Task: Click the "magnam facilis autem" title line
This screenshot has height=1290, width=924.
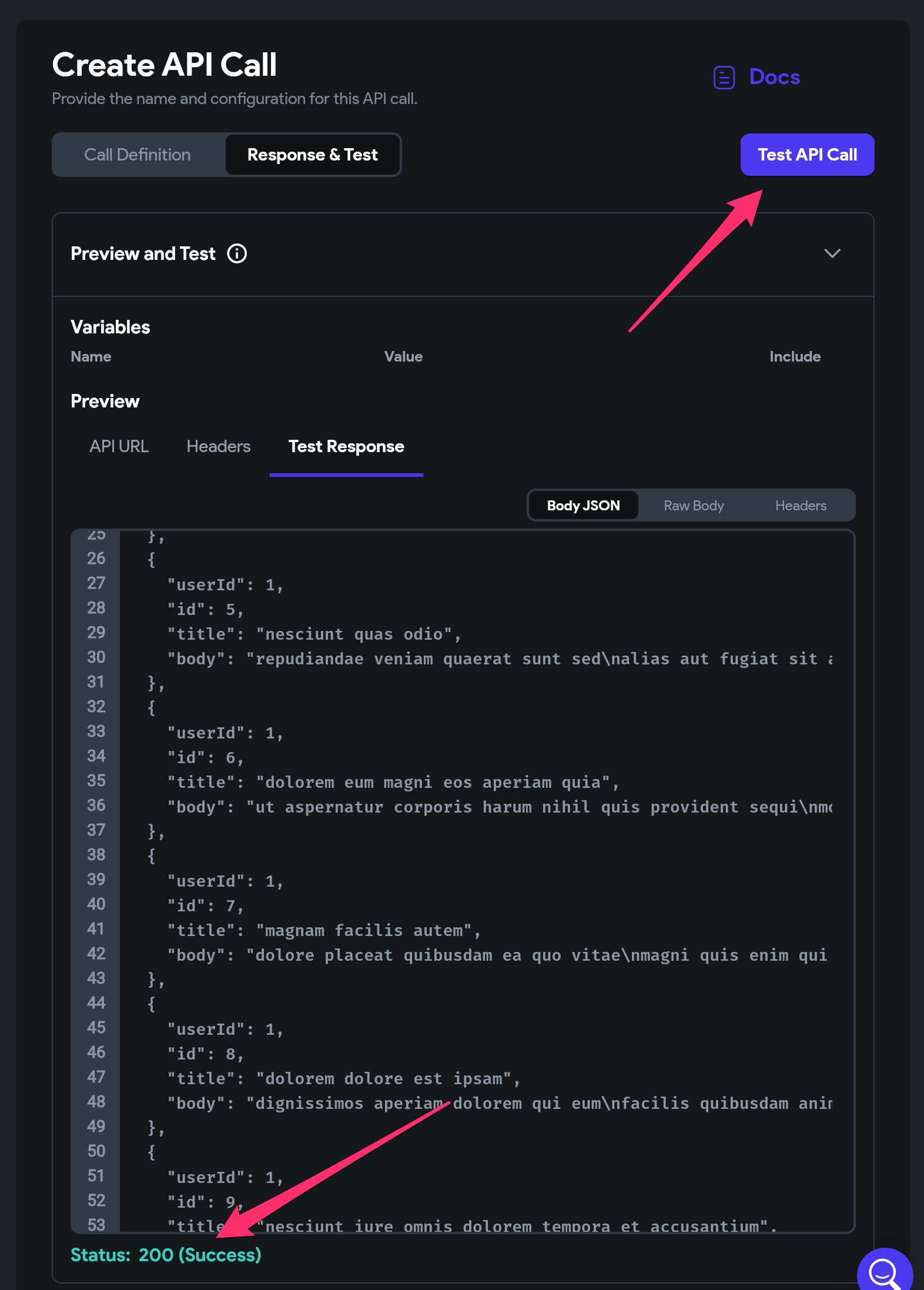Action: point(324,930)
